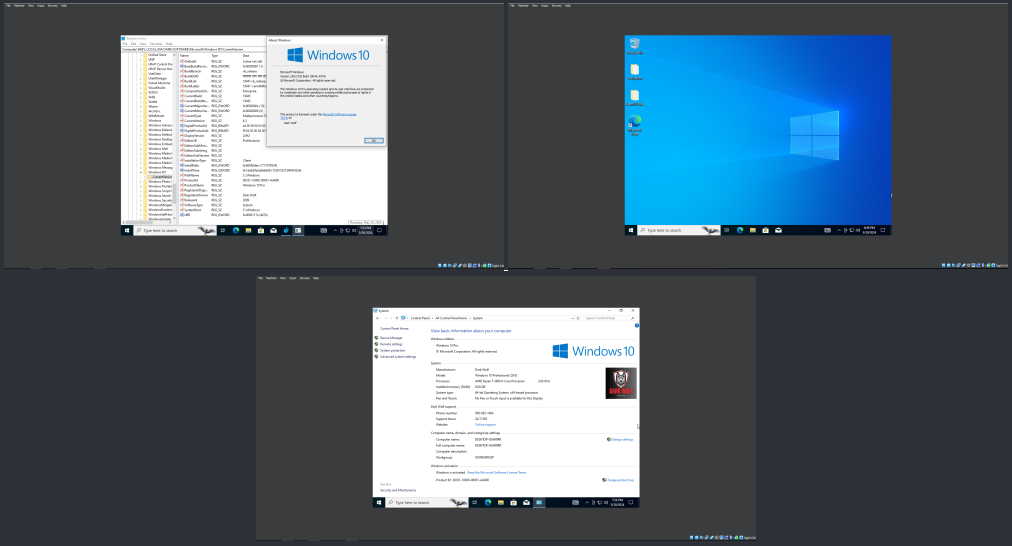Image resolution: width=1012 pixels, height=546 pixels.
Task: Show hidden tray icons in System VM
Action: point(587,503)
